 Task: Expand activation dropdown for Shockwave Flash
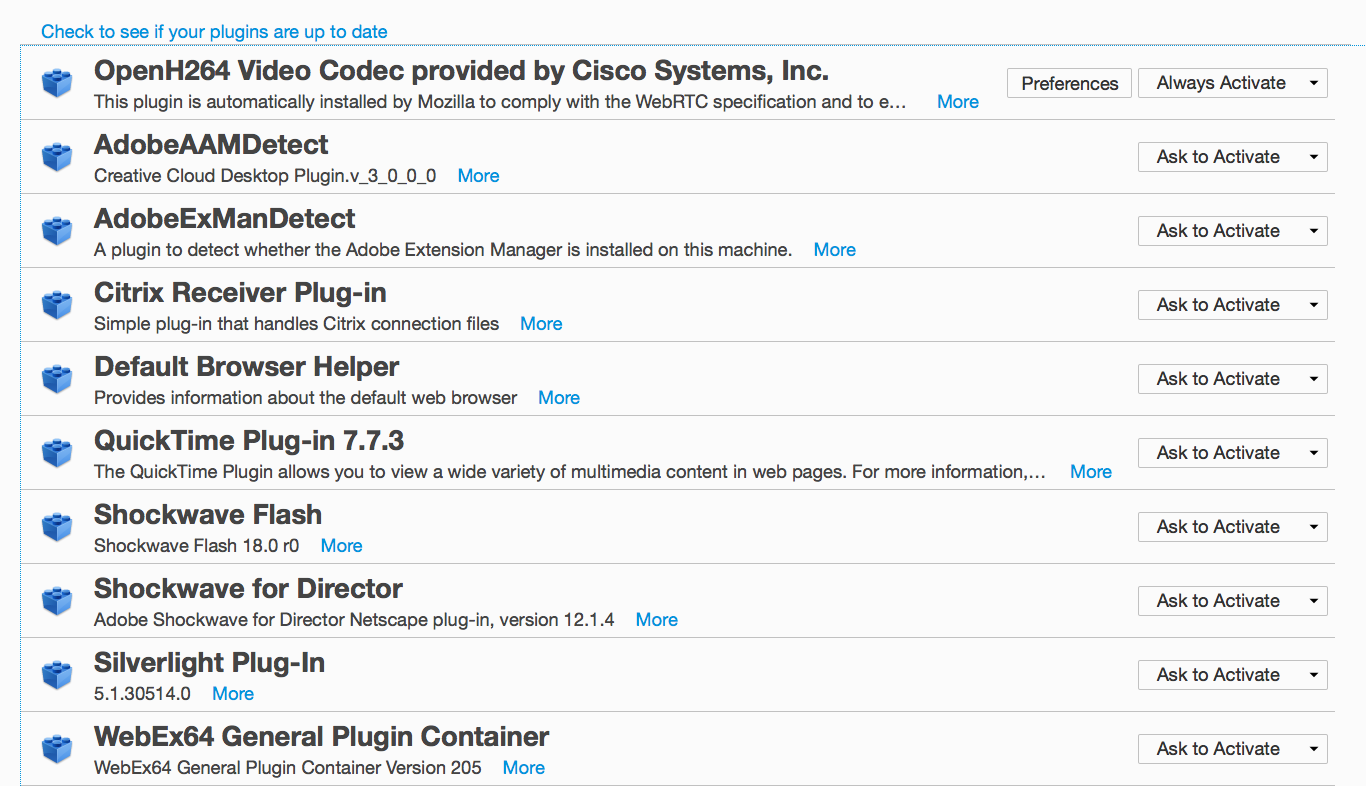pyautogui.click(x=1232, y=527)
